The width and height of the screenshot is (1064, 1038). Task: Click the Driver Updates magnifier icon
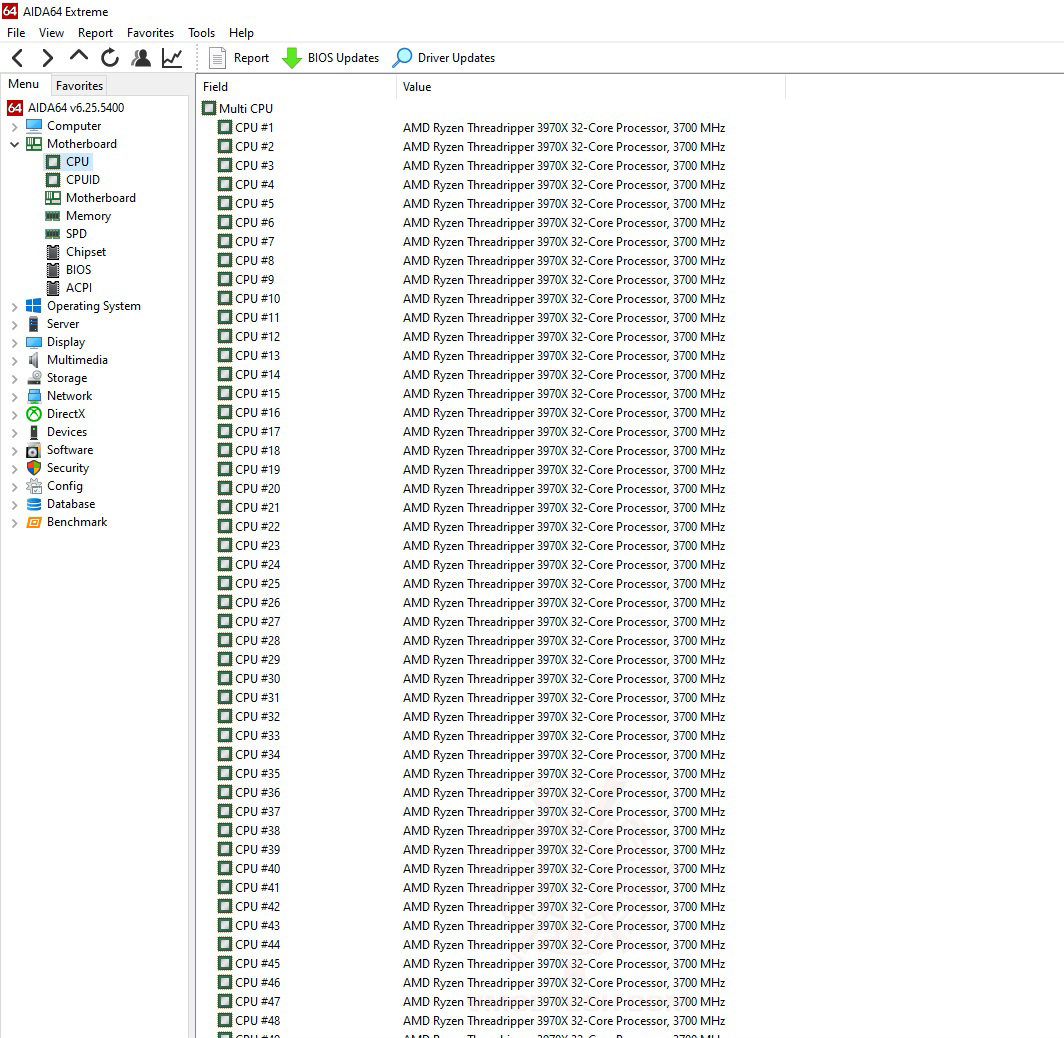pyautogui.click(x=402, y=58)
